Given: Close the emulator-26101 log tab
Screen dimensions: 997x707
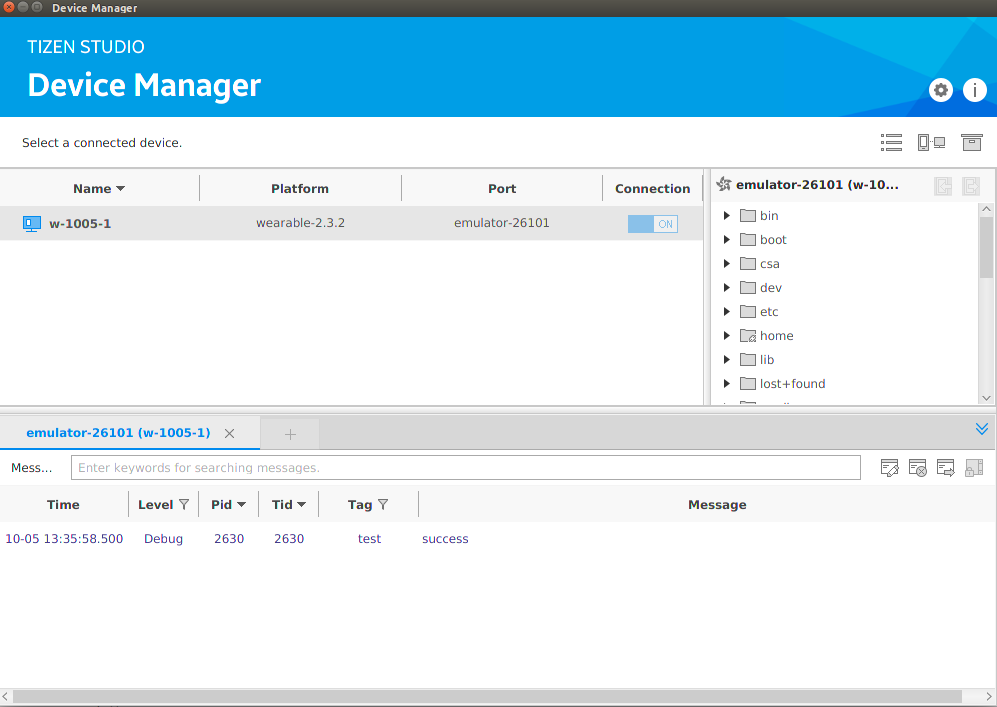Looking at the screenshot, I should click(x=229, y=434).
